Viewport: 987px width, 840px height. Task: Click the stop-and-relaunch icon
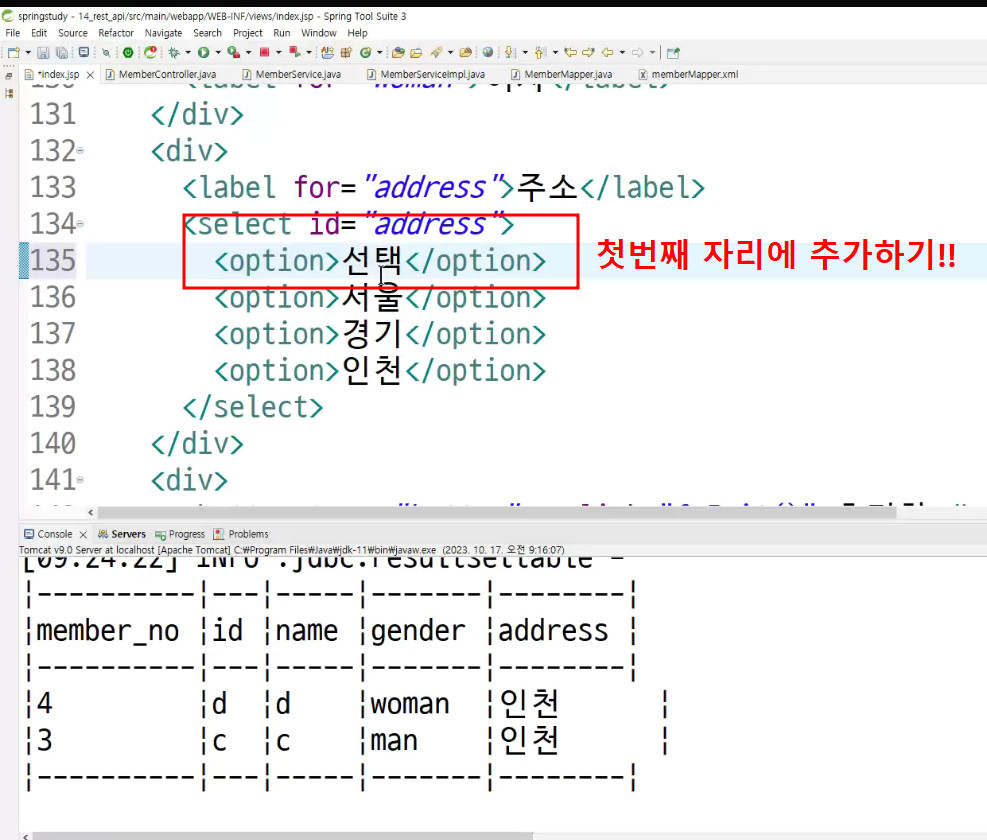[x=295, y=52]
